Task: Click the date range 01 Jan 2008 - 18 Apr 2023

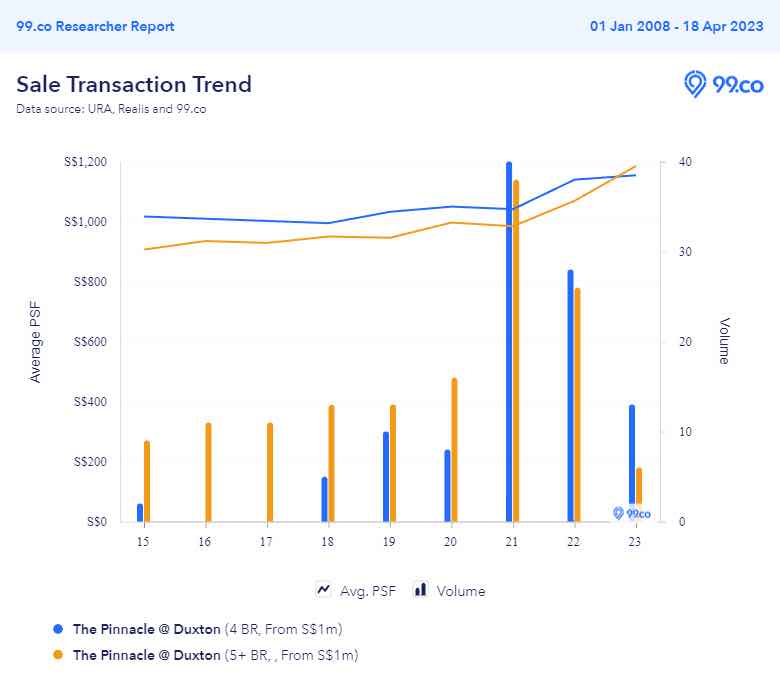Action: tap(677, 26)
